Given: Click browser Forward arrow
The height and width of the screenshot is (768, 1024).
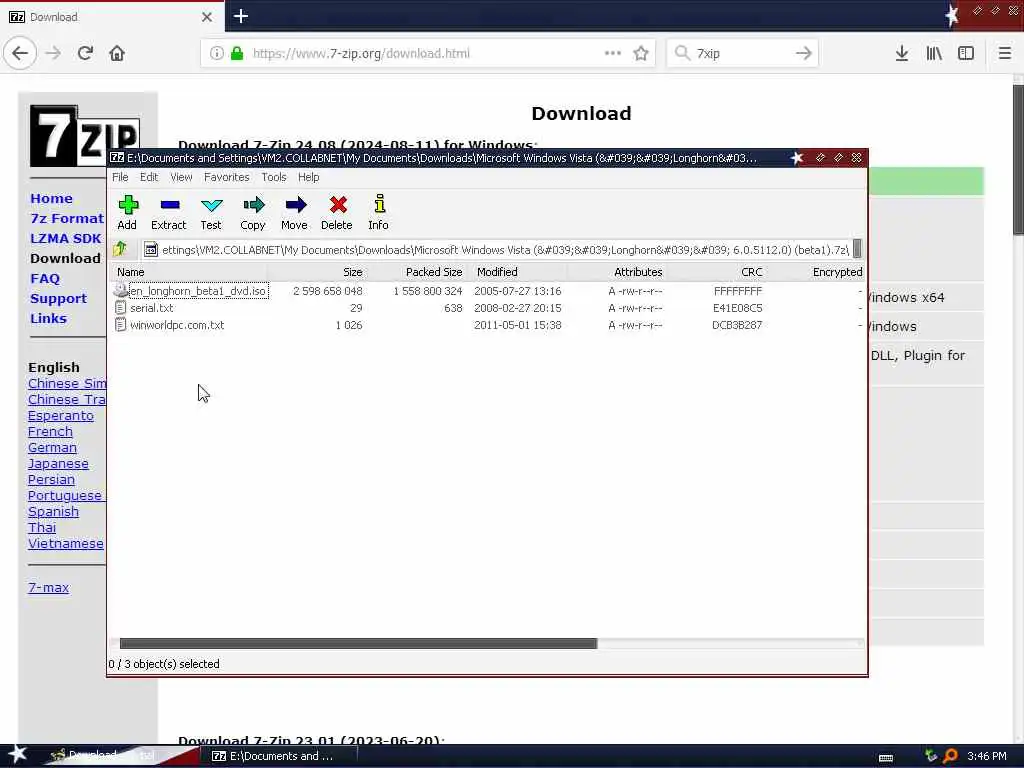Looking at the screenshot, I should pos(54,53).
